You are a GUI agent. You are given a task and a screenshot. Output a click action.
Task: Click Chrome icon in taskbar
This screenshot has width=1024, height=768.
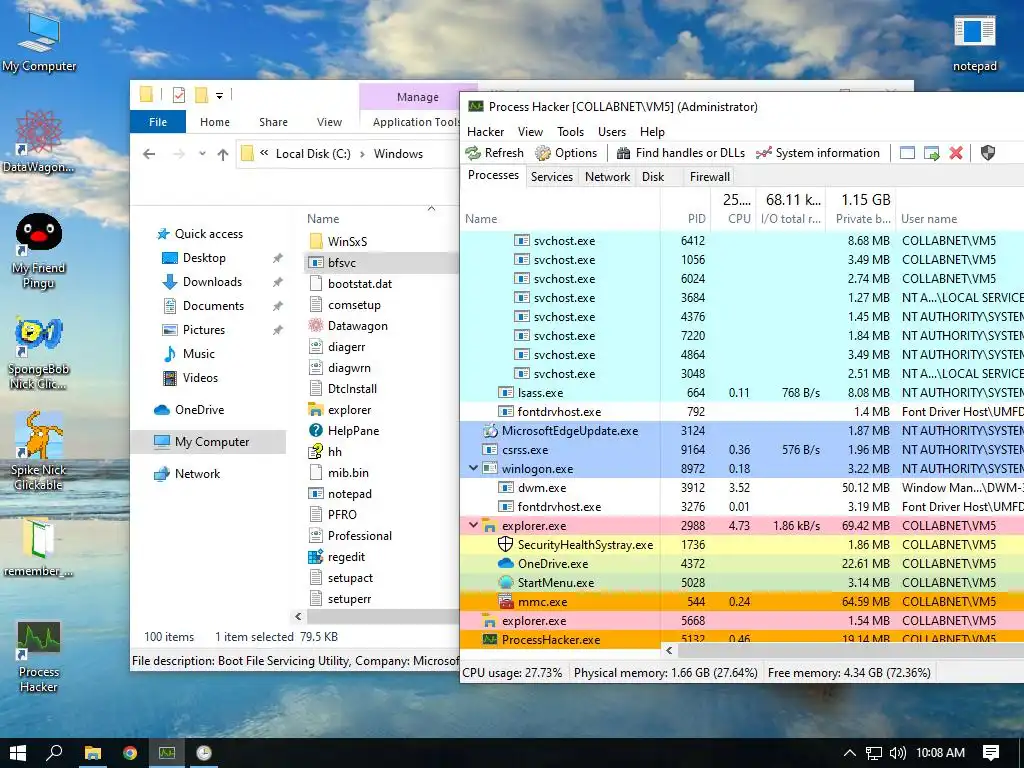130,753
